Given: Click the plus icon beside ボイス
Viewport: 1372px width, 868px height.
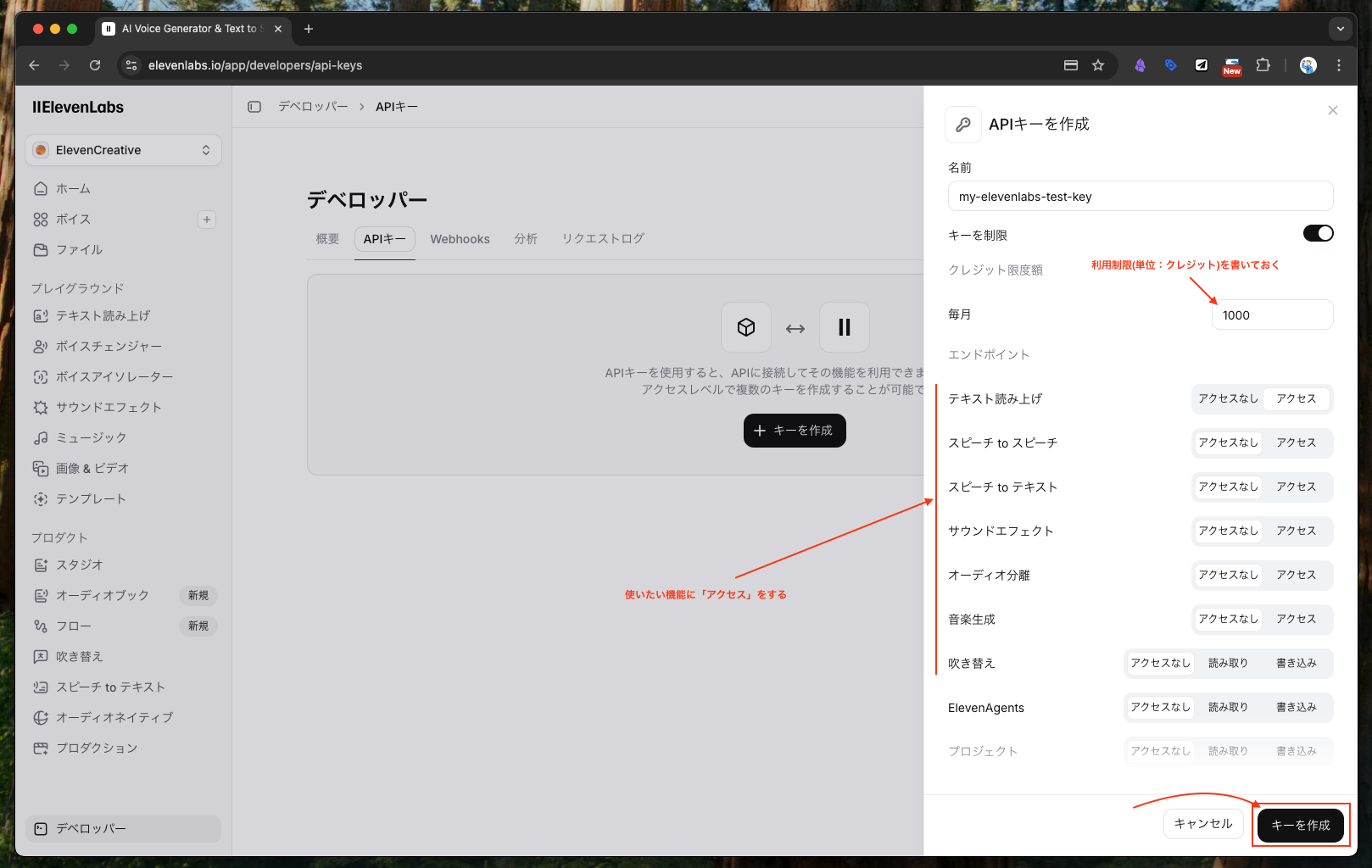Looking at the screenshot, I should (206, 220).
